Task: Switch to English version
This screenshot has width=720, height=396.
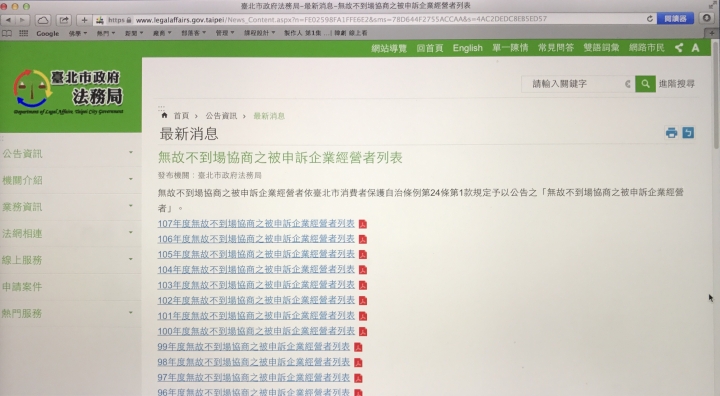Action: tap(467, 48)
